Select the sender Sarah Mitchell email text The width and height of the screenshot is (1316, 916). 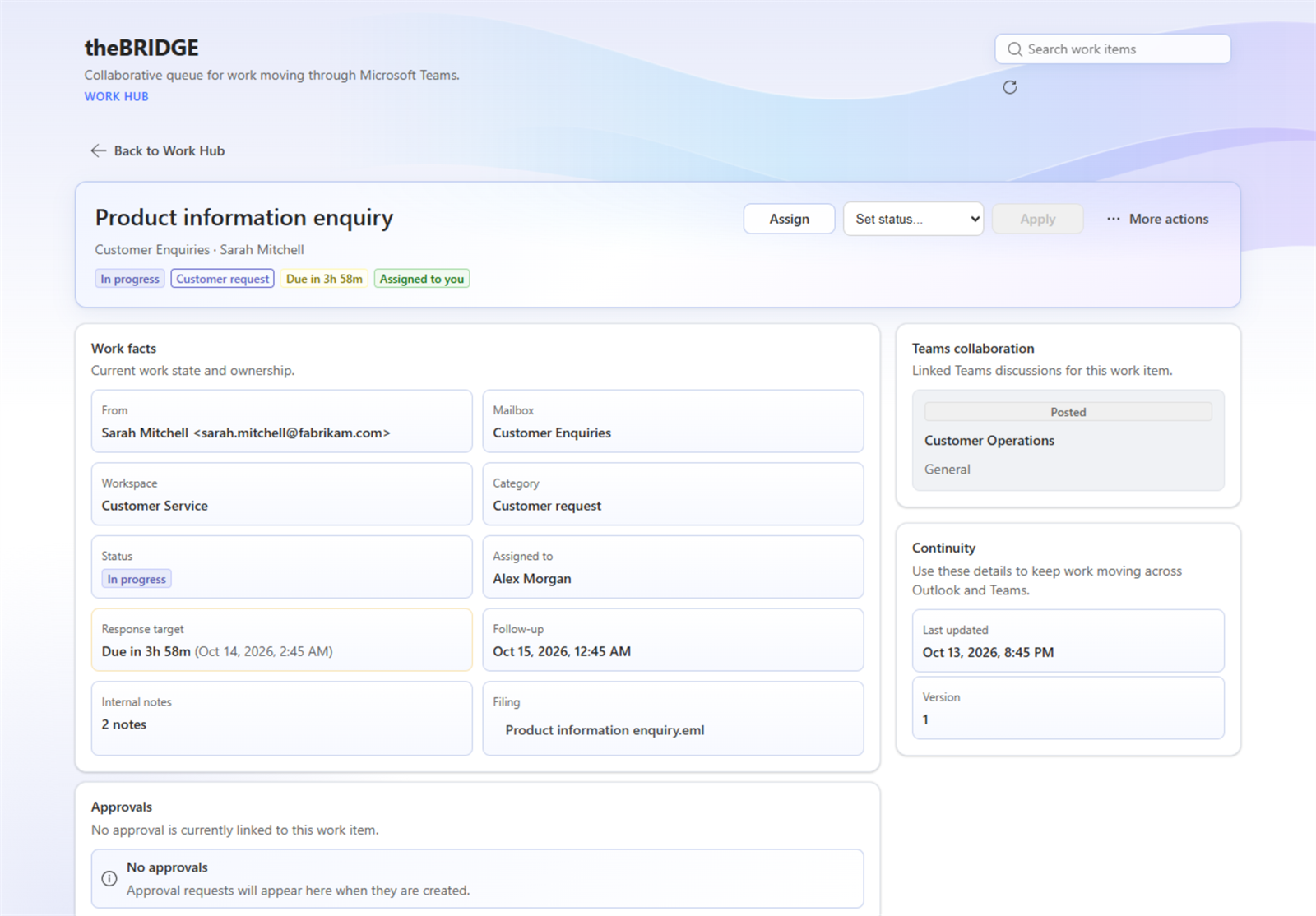tap(246, 433)
